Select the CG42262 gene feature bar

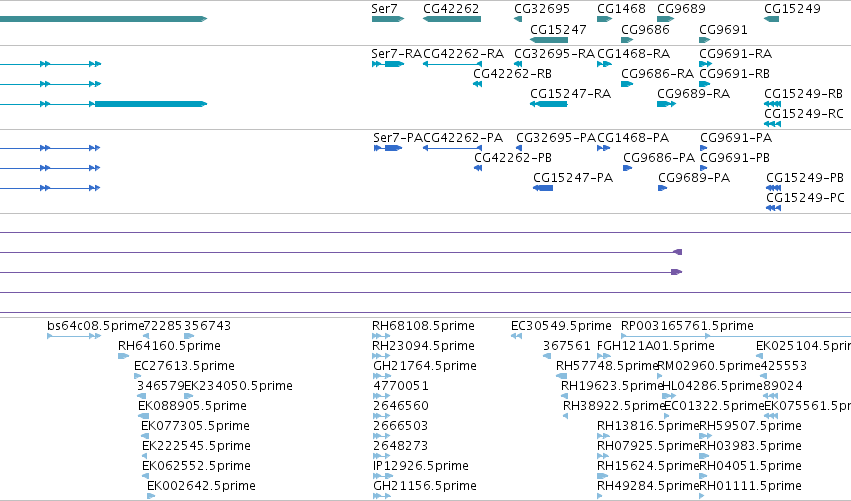[x=452, y=19]
